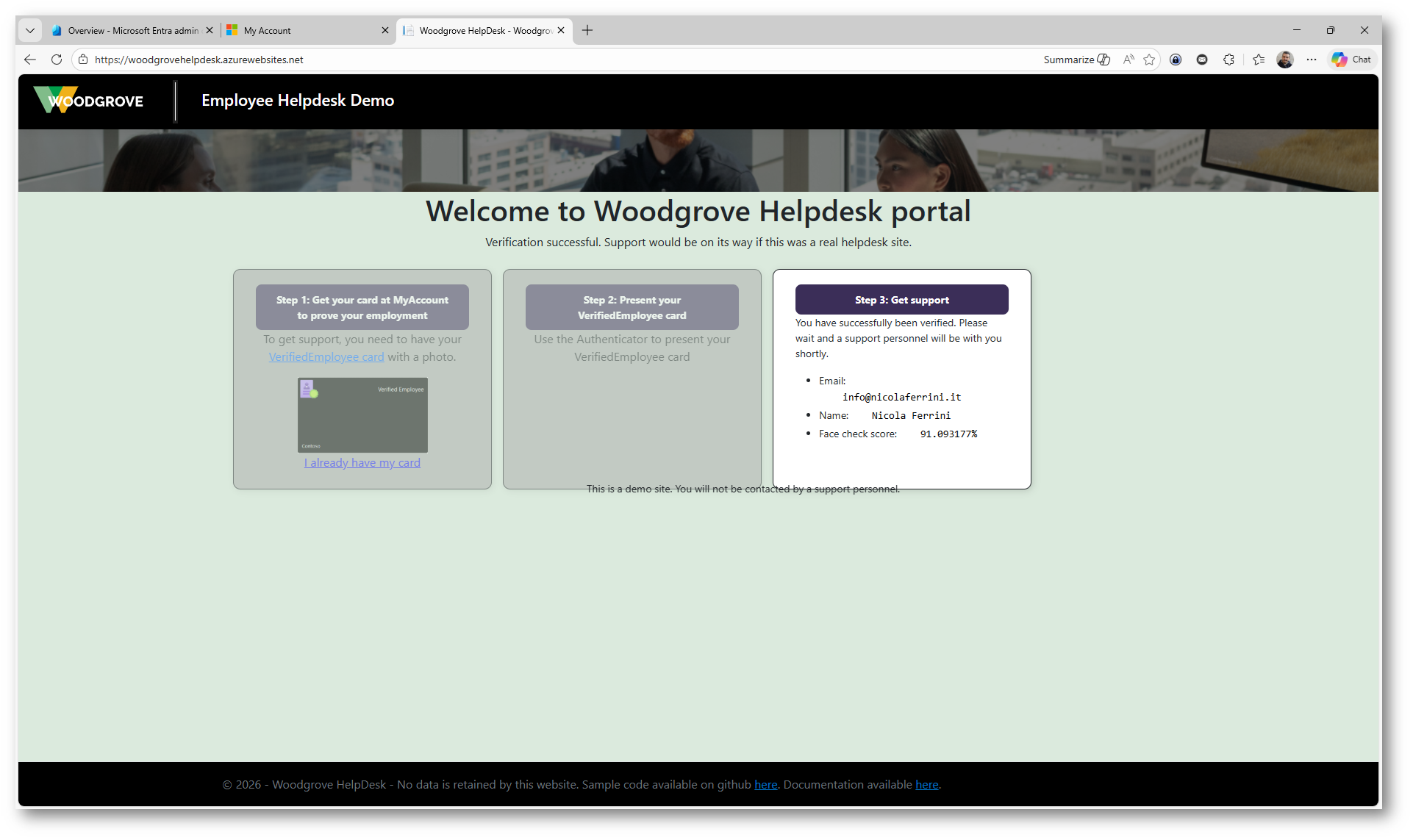This screenshot has height=840, width=1413.
Task: Open the browser profile avatar
Action: tap(1285, 60)
